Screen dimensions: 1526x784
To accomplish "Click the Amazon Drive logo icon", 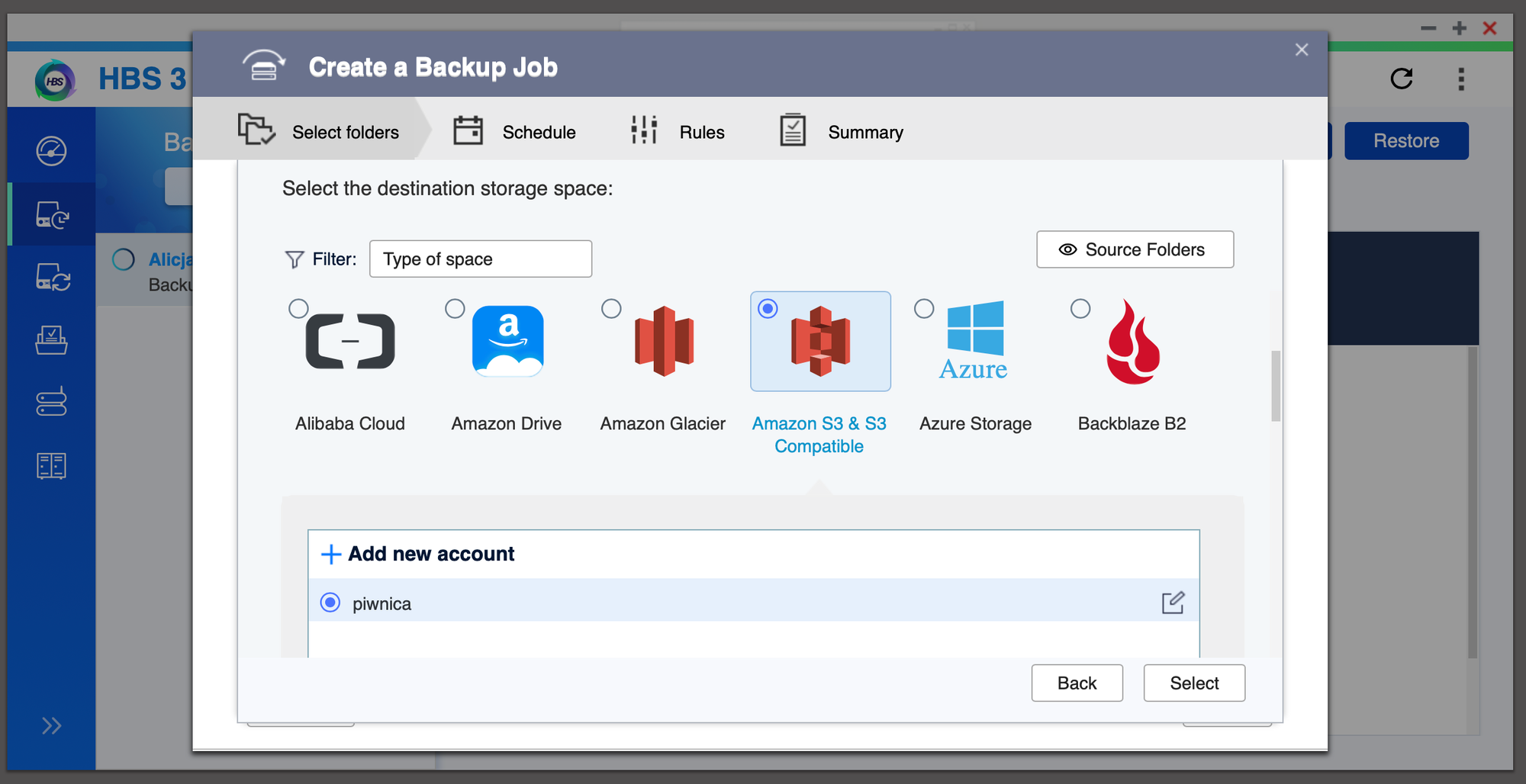I will pos(508,341).
